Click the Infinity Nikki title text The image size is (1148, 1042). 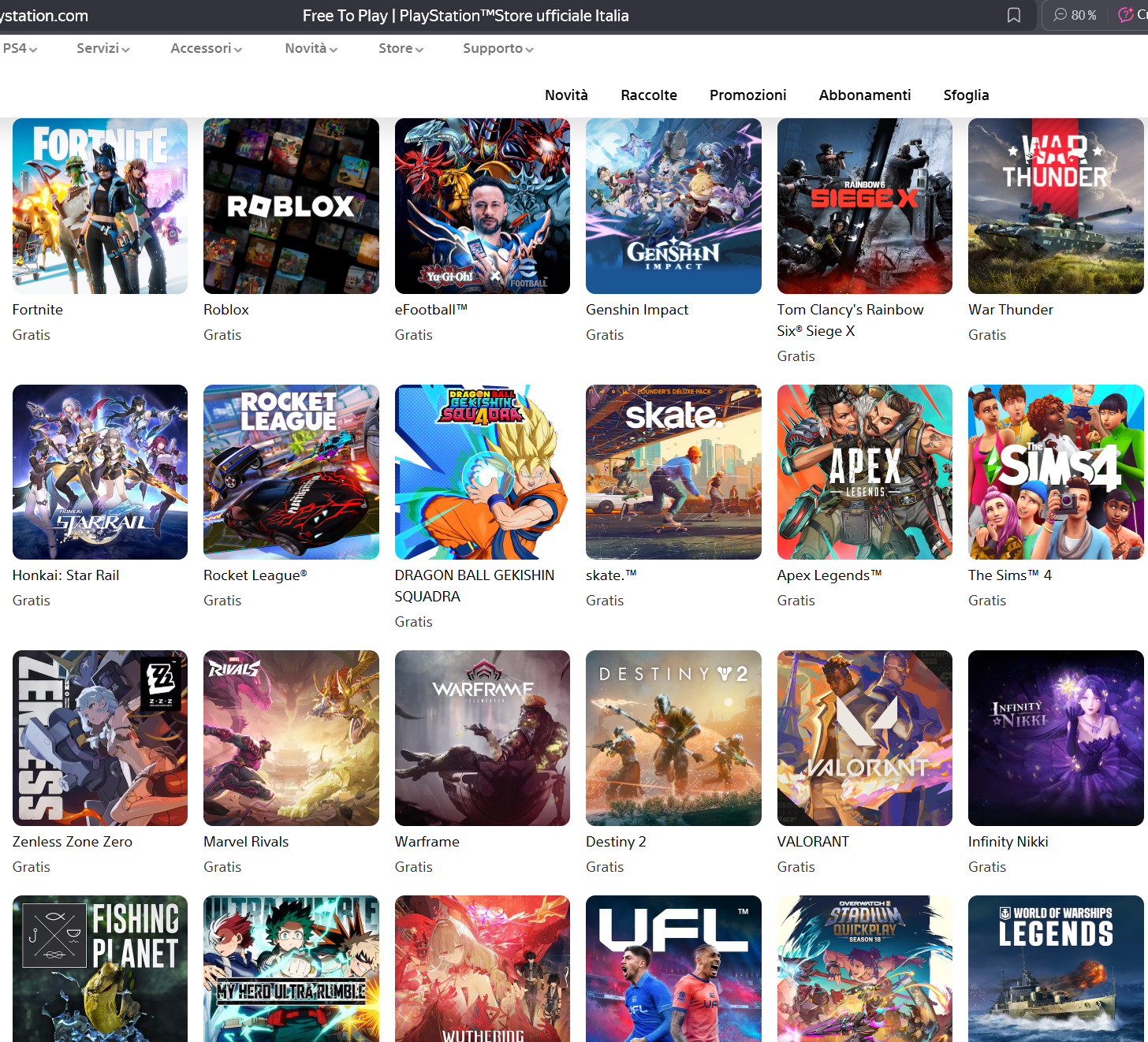pos(1008,842)
